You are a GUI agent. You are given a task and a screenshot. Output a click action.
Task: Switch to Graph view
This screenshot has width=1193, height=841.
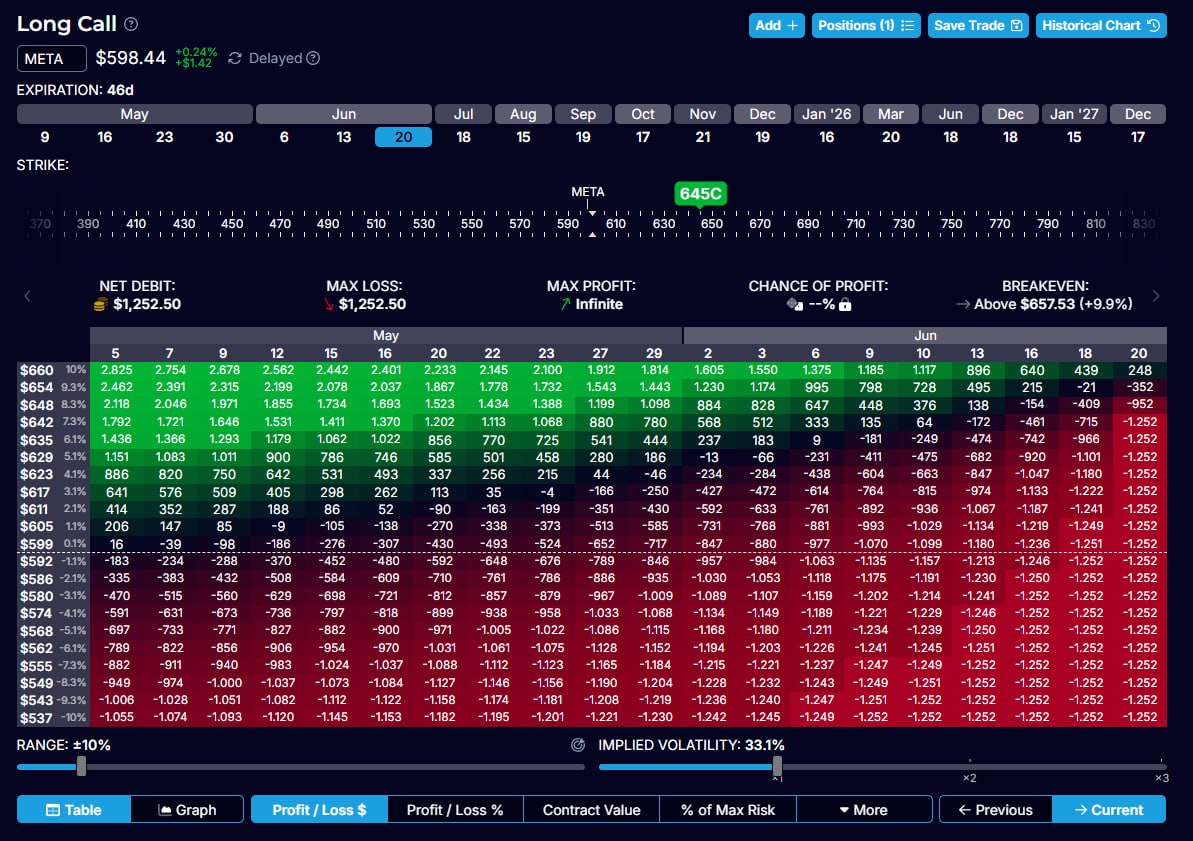tap(187, 810)
